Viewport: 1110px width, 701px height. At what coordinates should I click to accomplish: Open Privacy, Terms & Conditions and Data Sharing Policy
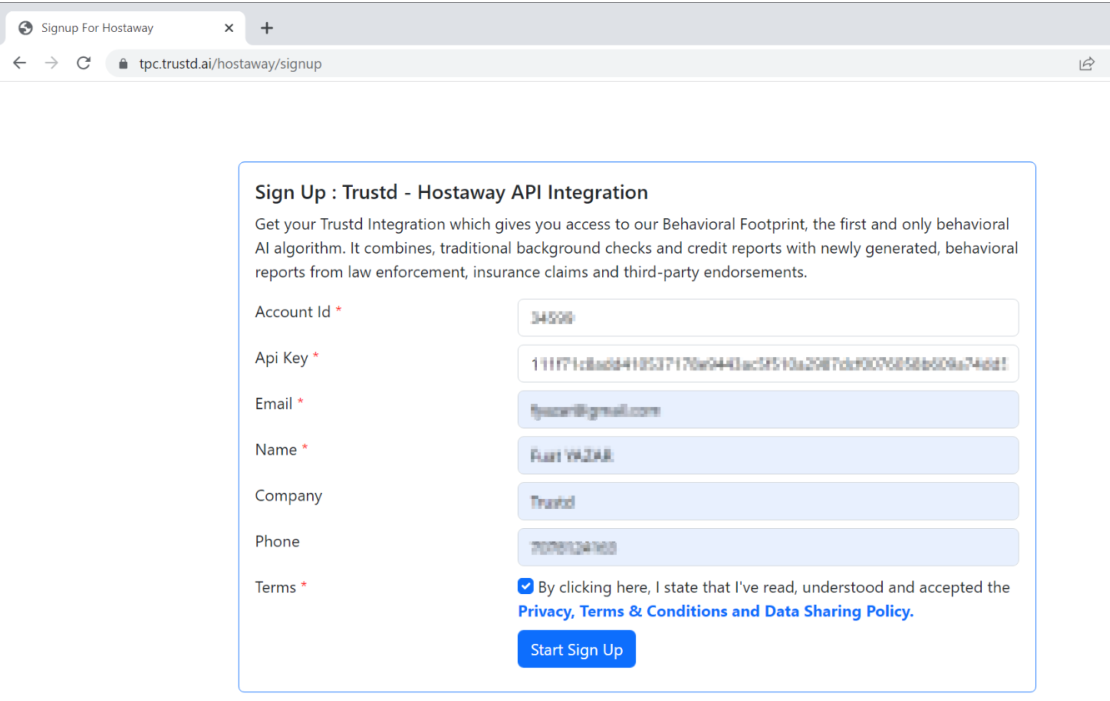716,611
